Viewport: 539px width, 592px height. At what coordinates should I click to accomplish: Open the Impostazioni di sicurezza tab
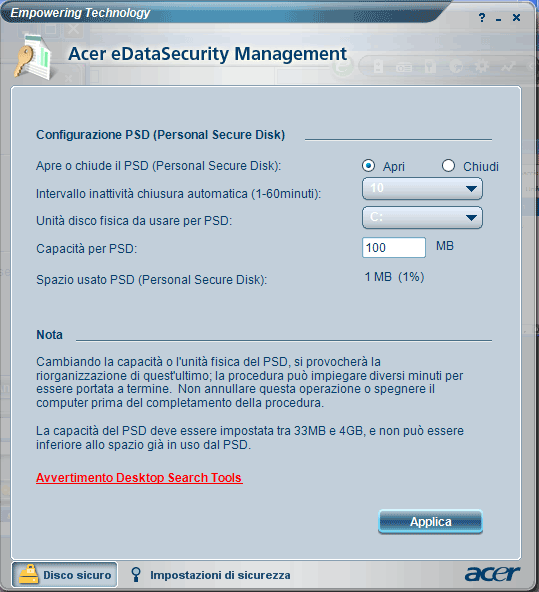(211, 575)
